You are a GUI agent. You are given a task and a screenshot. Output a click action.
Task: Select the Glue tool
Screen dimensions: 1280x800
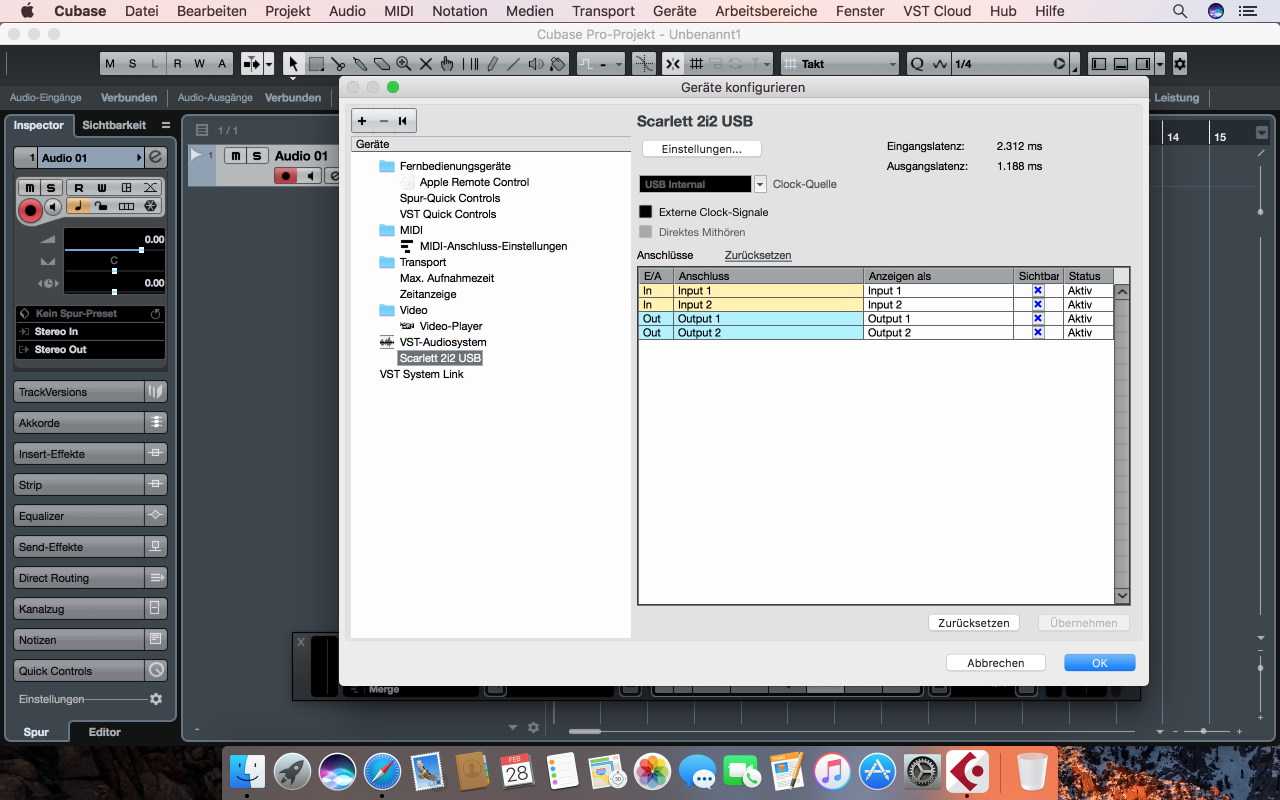360,64
